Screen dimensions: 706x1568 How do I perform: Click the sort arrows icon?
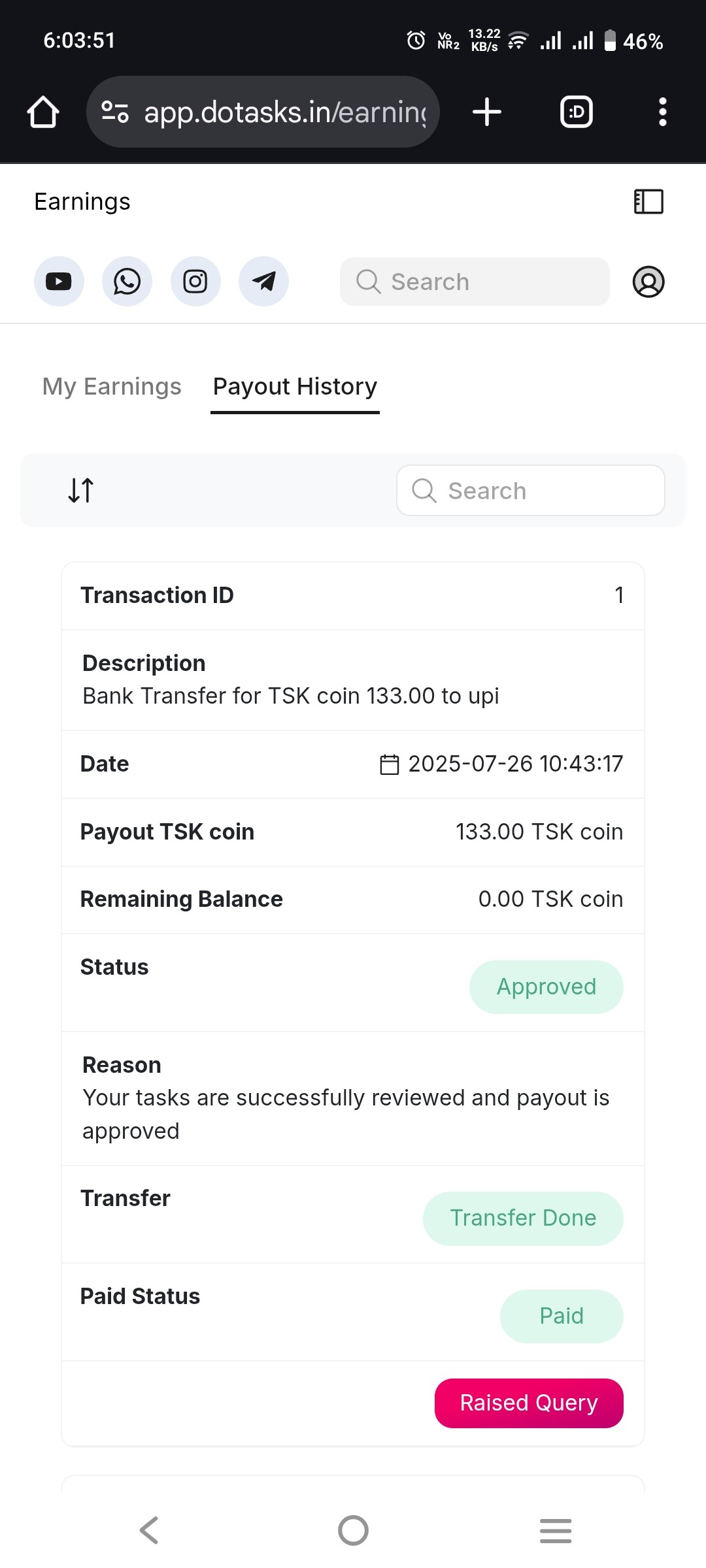(x=81, y=490)
